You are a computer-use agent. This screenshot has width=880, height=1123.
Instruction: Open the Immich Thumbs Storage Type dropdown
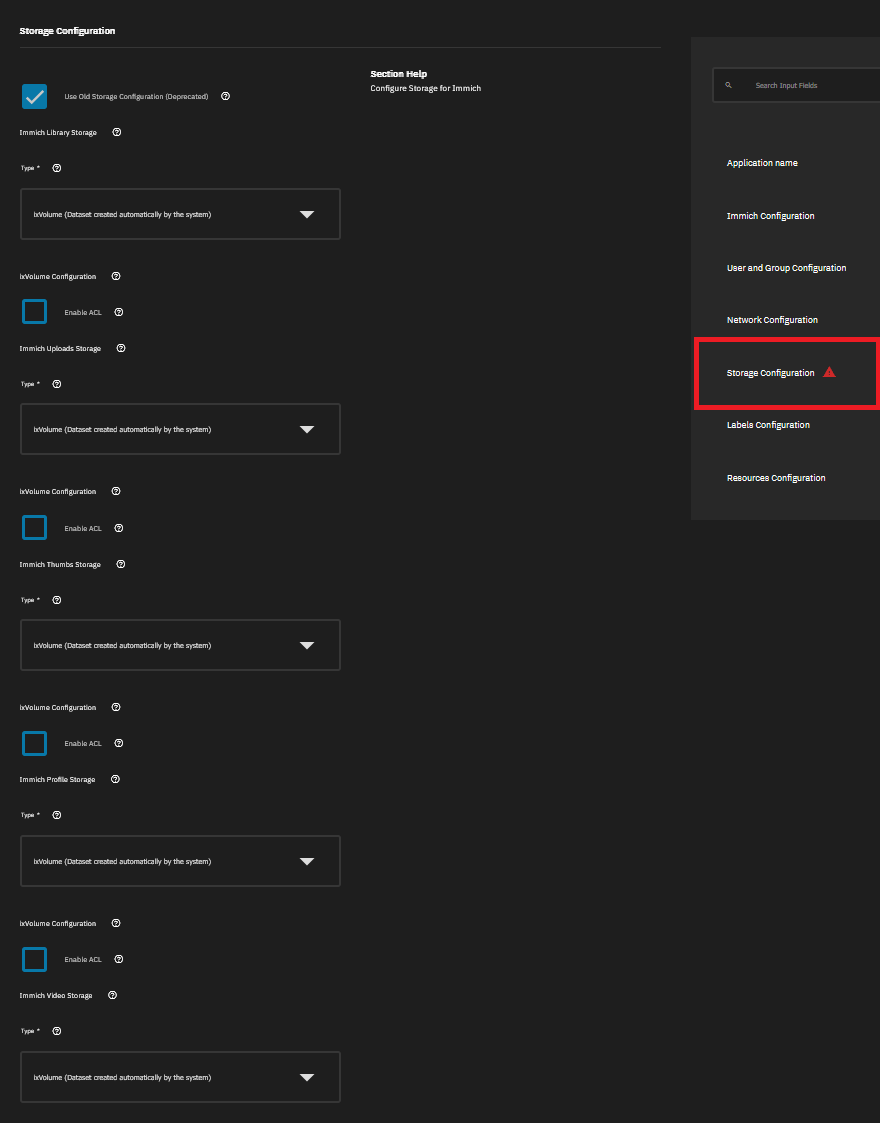(x=180, y=645)
